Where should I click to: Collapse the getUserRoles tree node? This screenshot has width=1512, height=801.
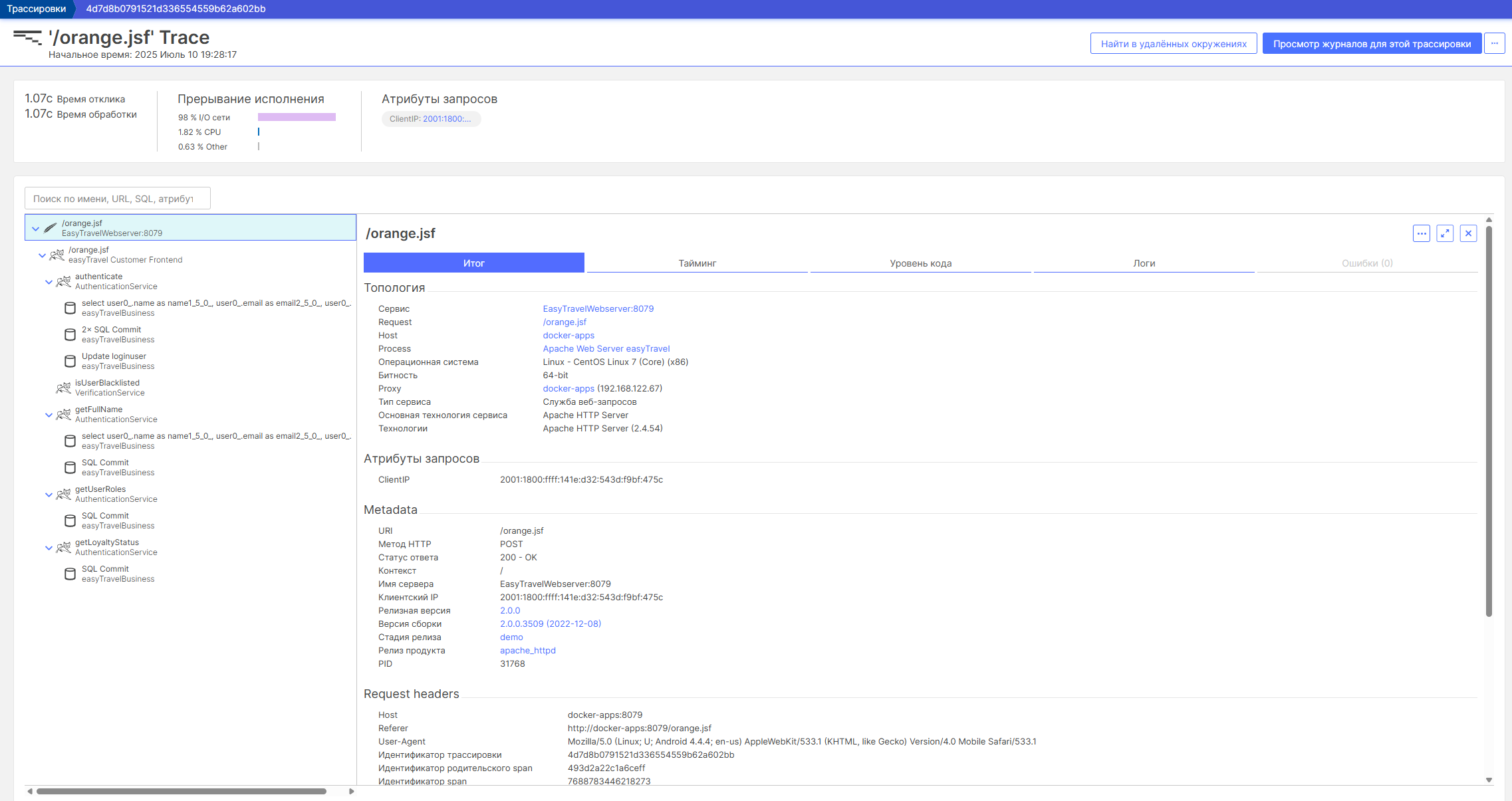(x=49, y=494)
